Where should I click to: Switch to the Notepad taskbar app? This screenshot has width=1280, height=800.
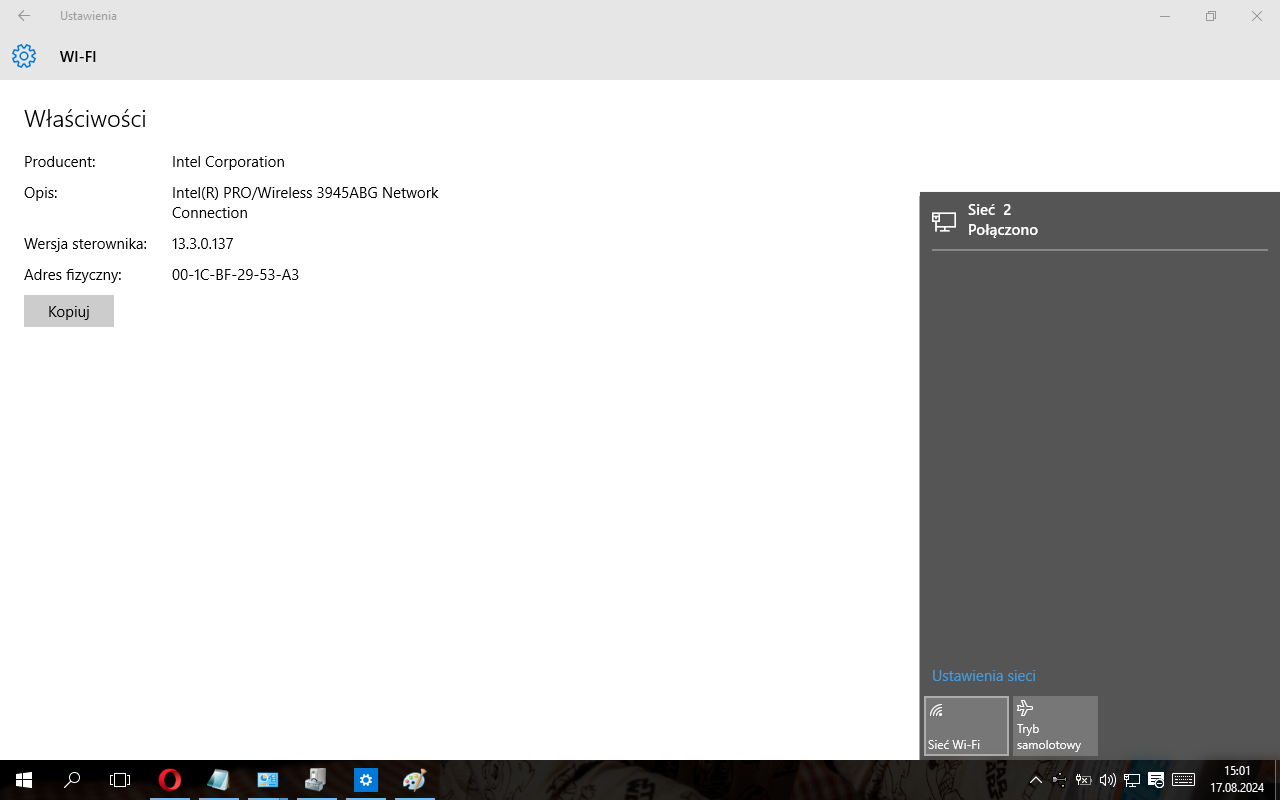219,780
